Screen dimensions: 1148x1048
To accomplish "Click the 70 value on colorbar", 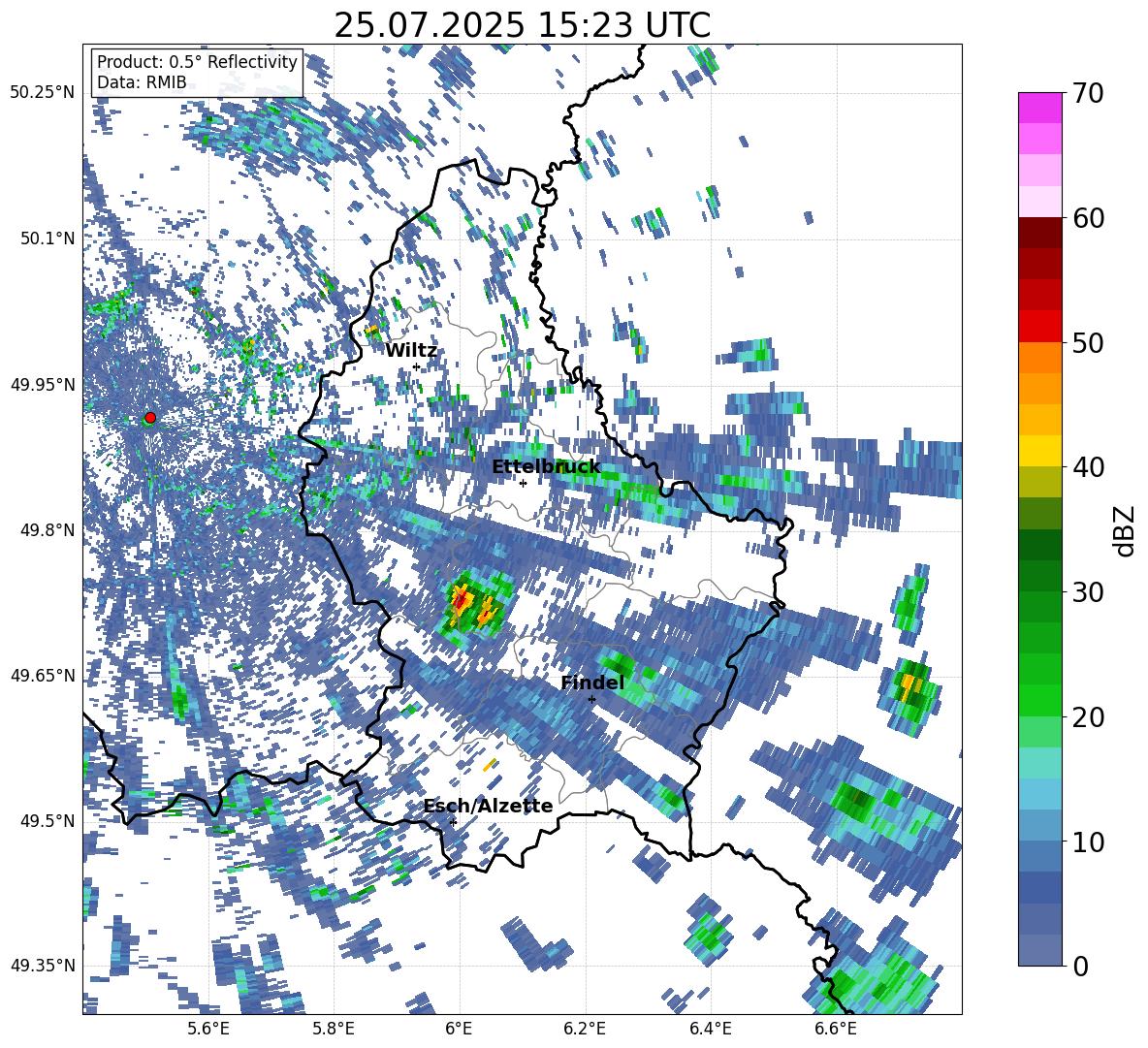I will [x=1088, y=93].
